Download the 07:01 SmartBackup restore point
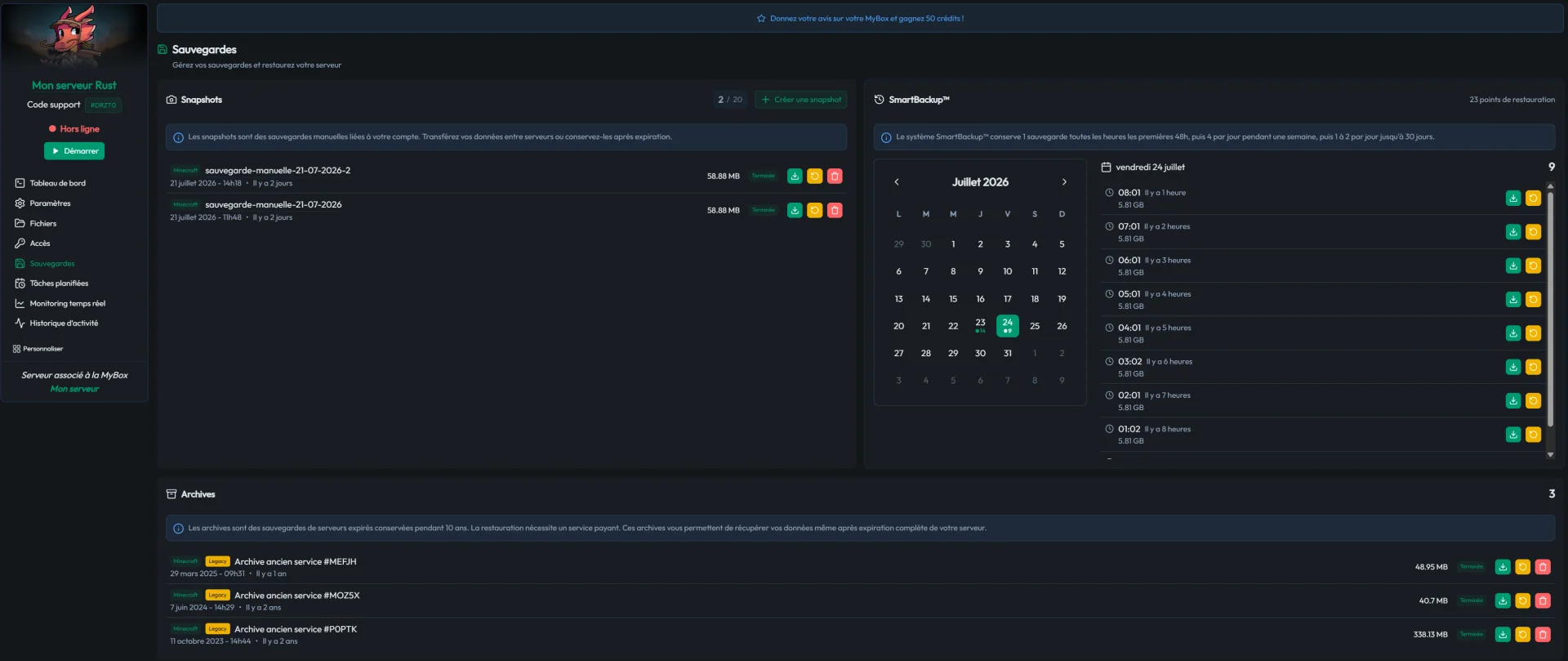This screenshot has width=1568, height=661. (1513, 232)
